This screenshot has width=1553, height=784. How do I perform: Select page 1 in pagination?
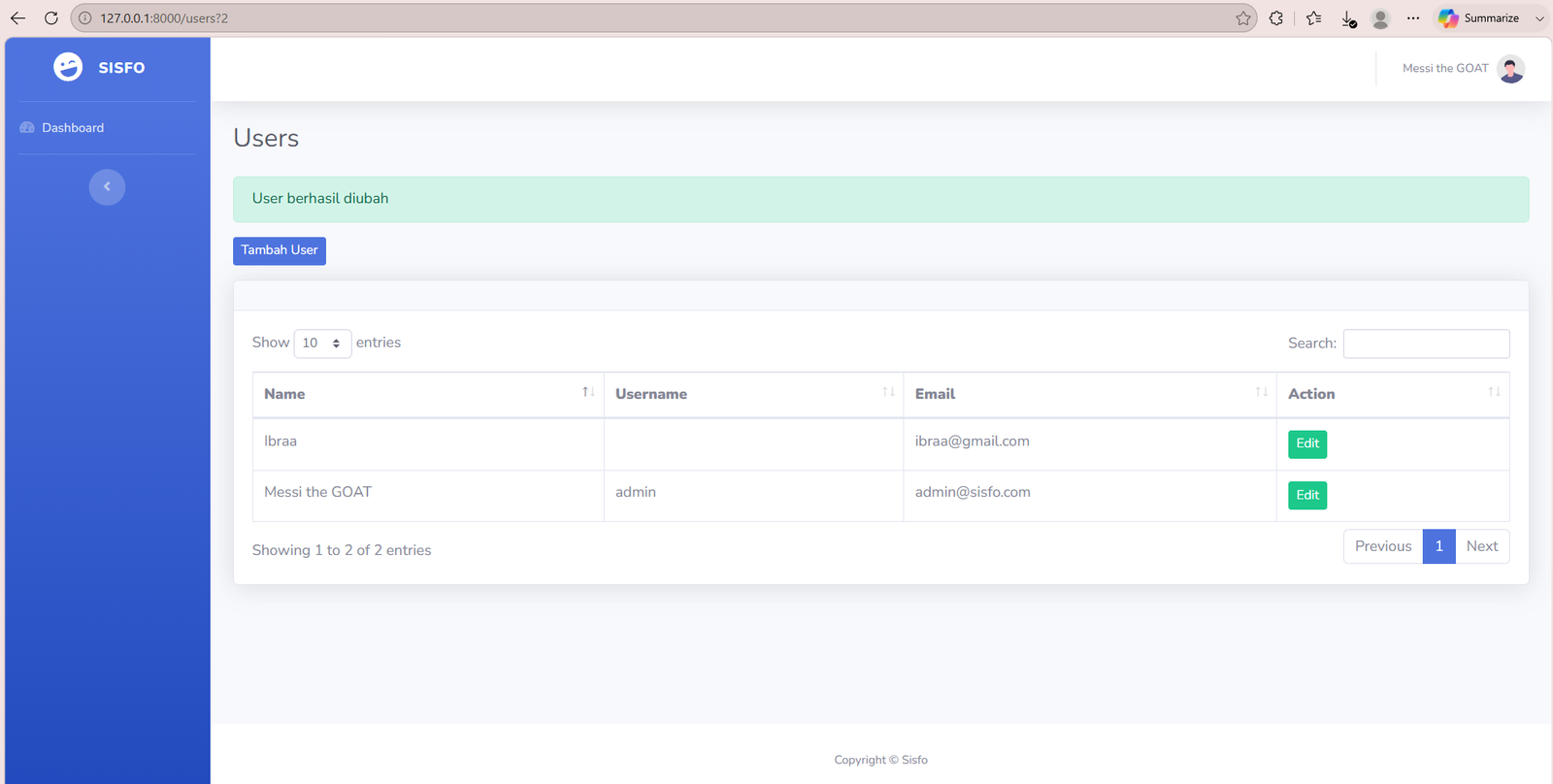pyautogui.click(x=1438, y=546)
